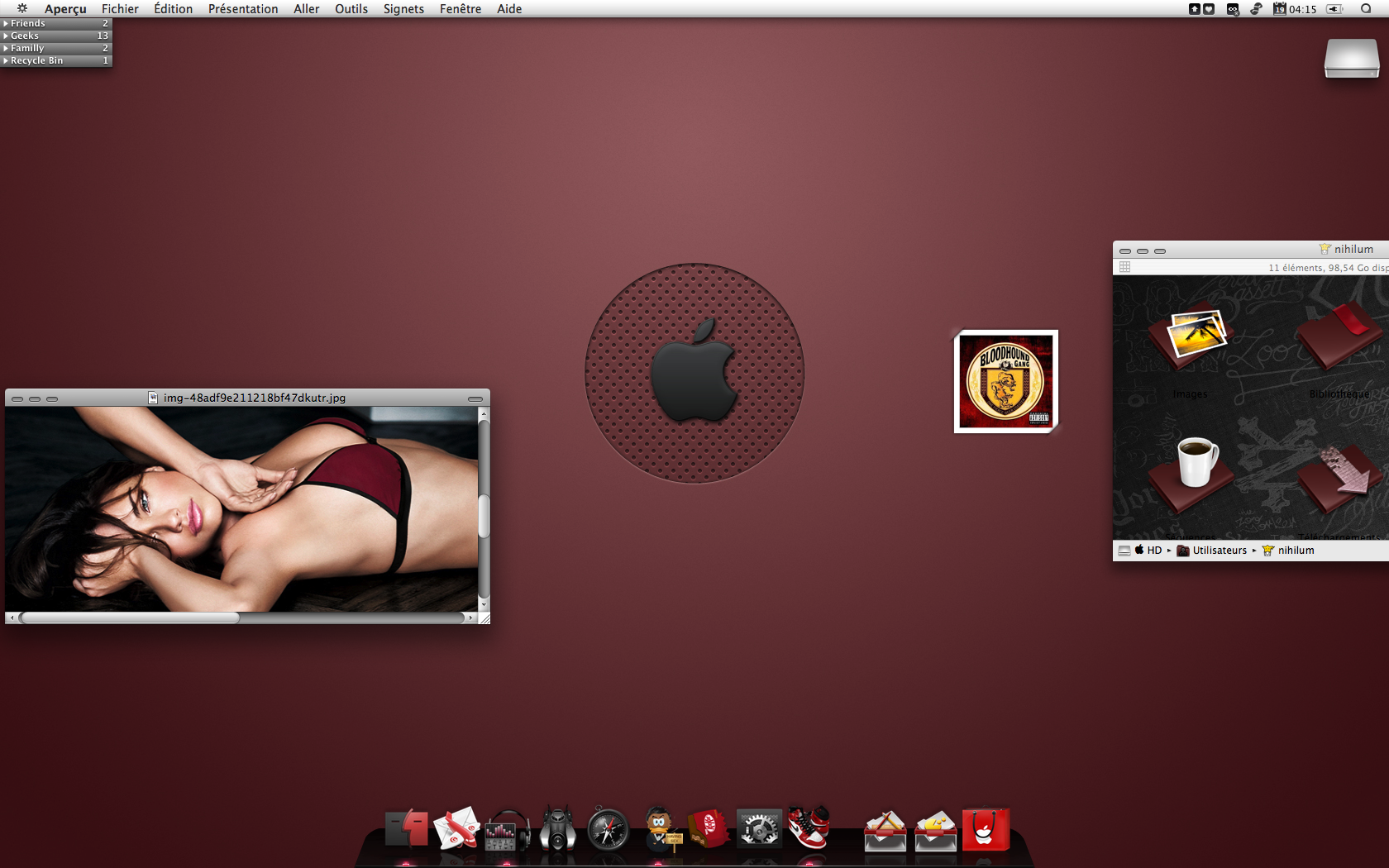Open Finder from the dock
The width and height of the screenshot is (1389, 868).
pos(408,829)
